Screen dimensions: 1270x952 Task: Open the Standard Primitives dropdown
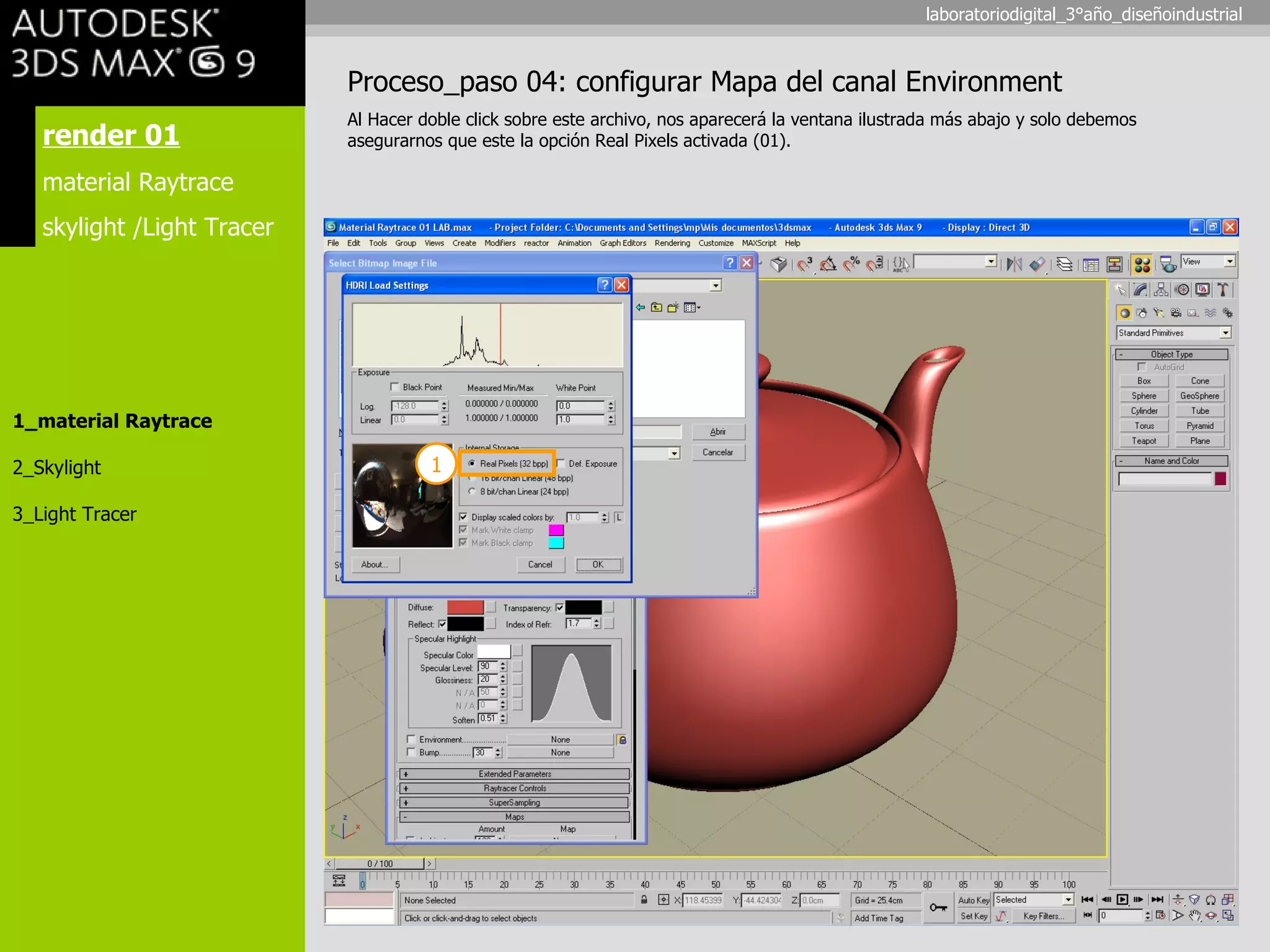click(x=1174, y=333)
